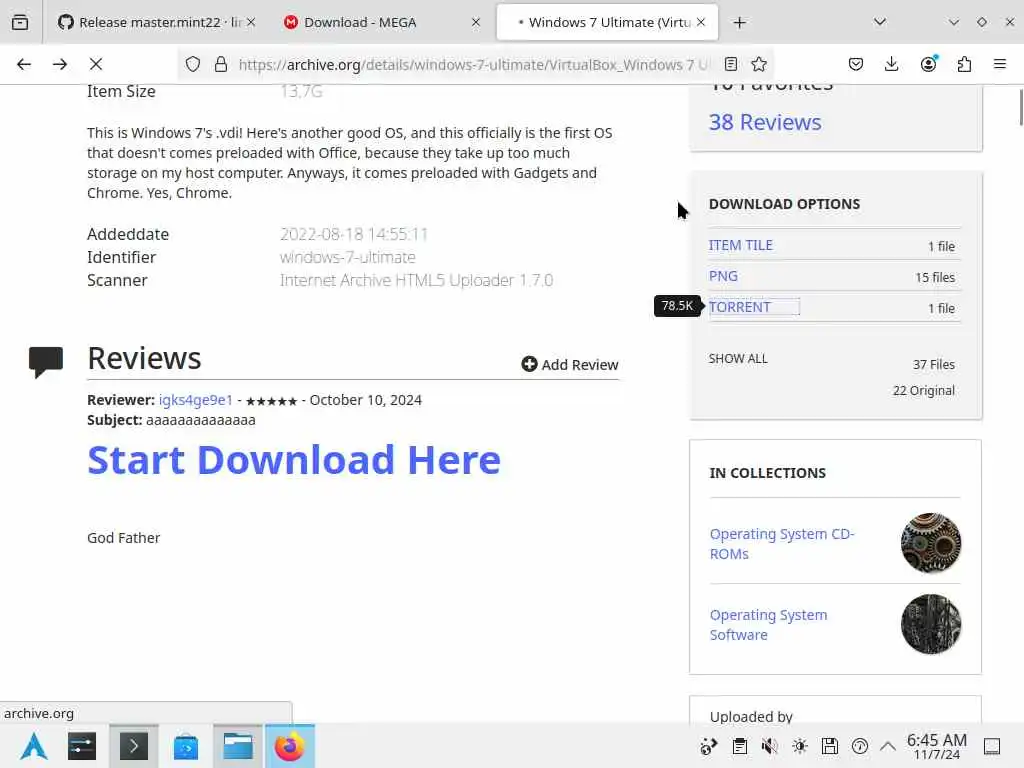This screenshot has width=1024, height=768.
Task: Focus Firefox in the taskbar
Action: (x=289, y=746)
